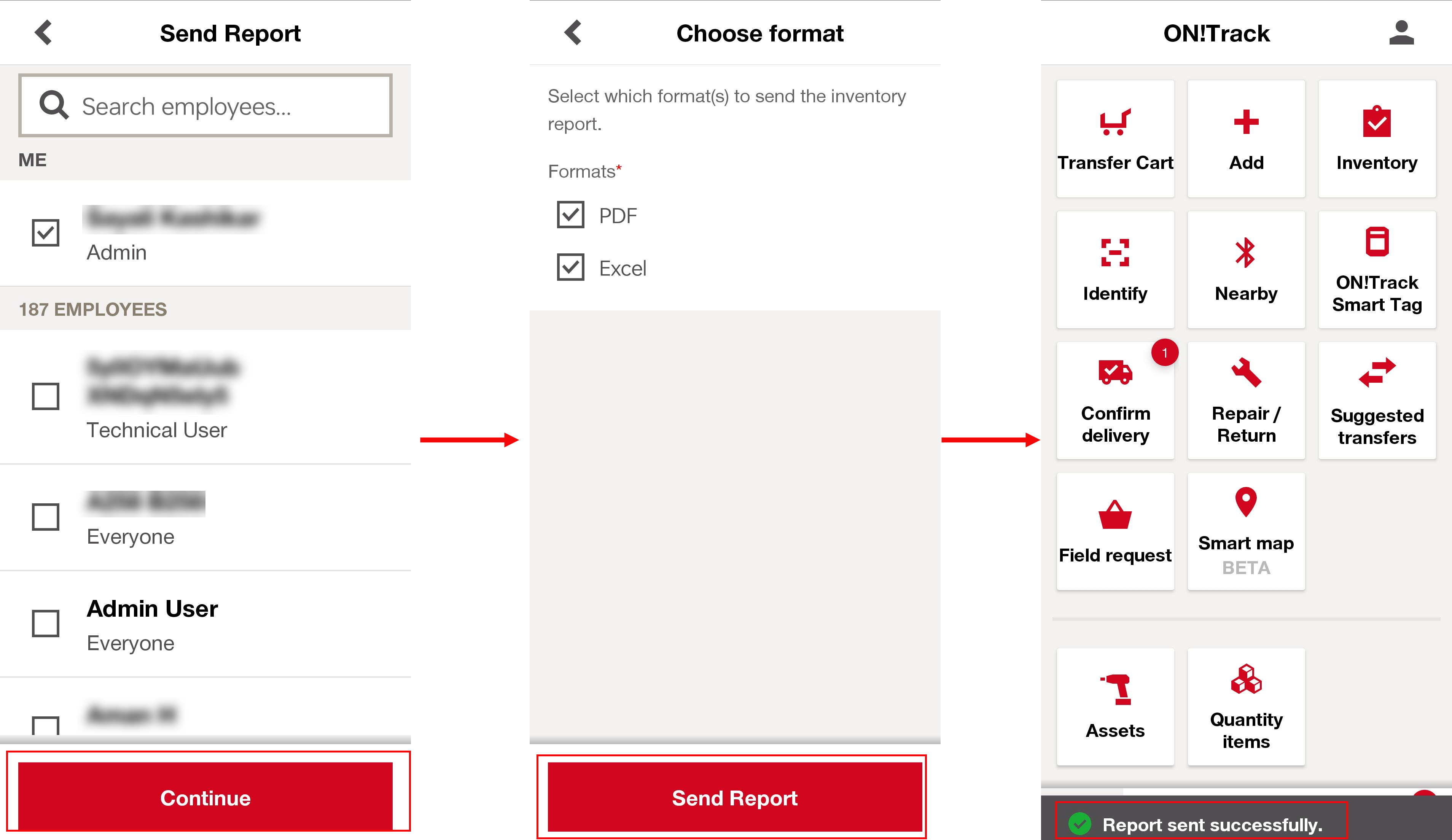The width and height of the screenshot is (1452, 840).
Task: Check the Admin User employee checkbox
Action: [46, 624]
